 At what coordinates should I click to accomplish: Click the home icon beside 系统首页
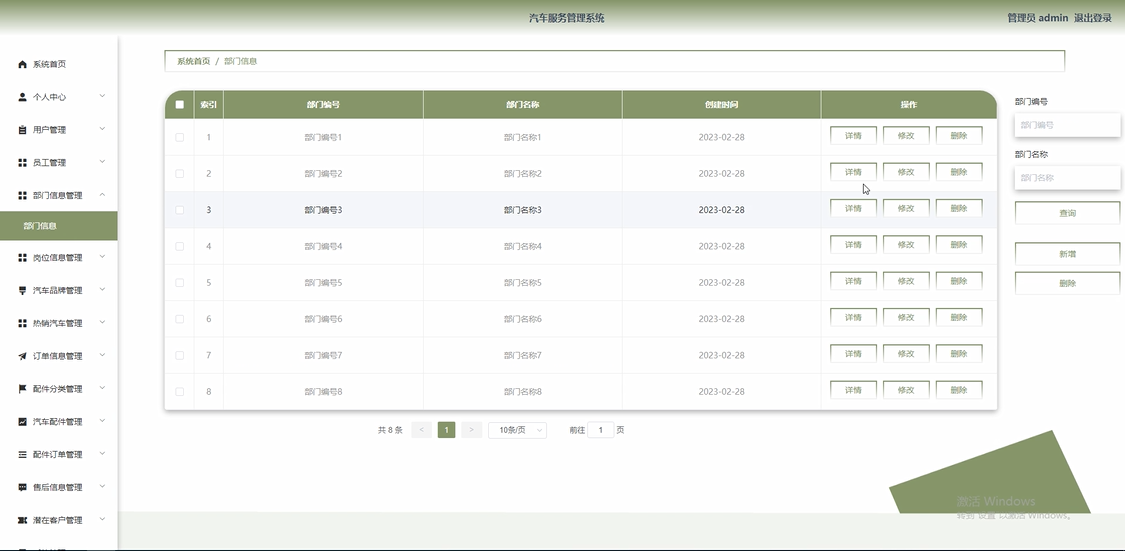click(22, 65)
